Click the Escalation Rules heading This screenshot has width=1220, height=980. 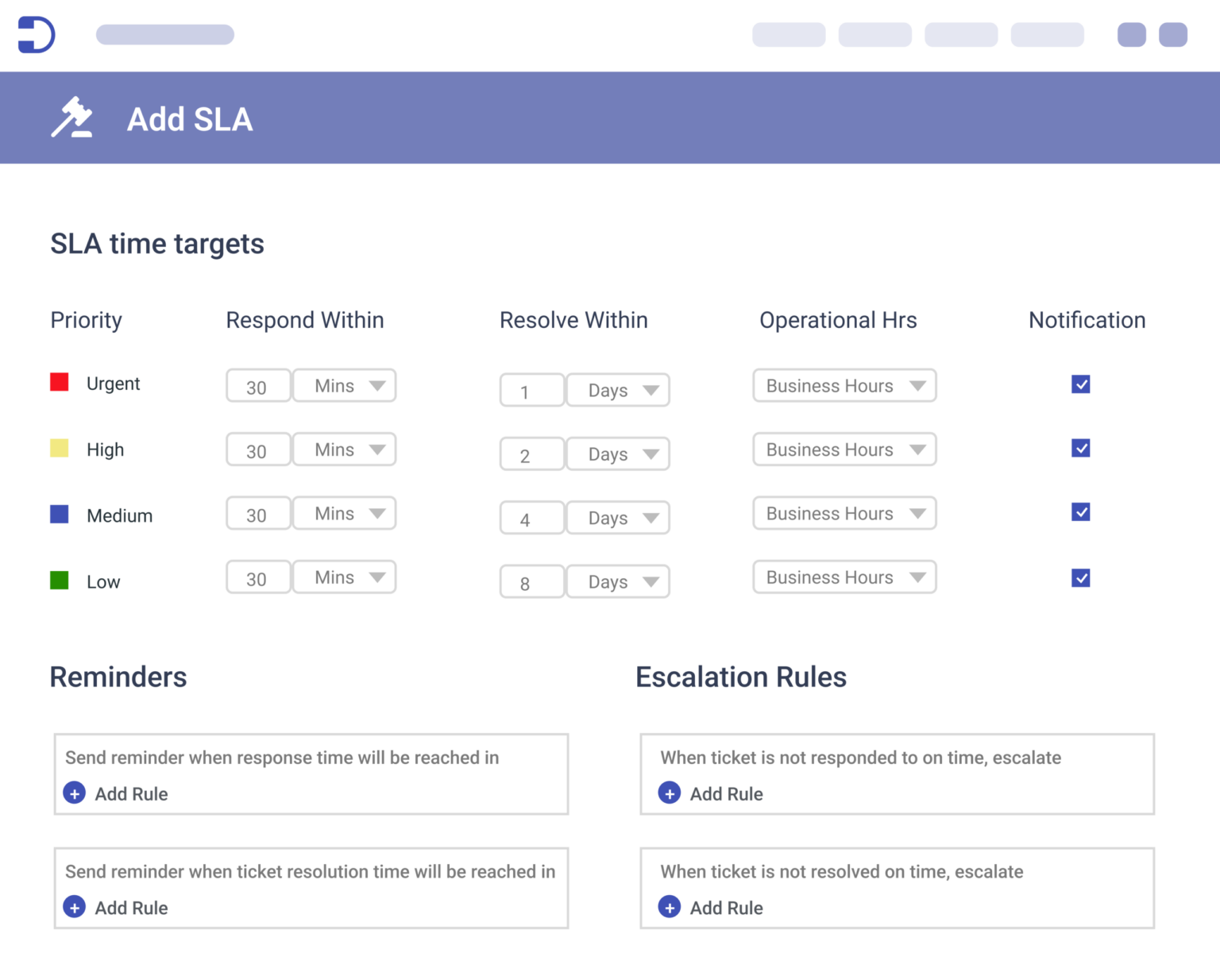(740, 677)
